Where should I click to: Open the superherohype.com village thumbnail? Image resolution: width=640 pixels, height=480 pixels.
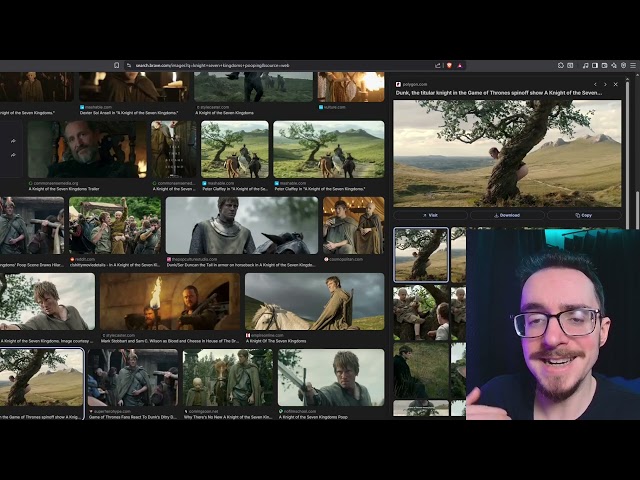click(x=133, y=378)
